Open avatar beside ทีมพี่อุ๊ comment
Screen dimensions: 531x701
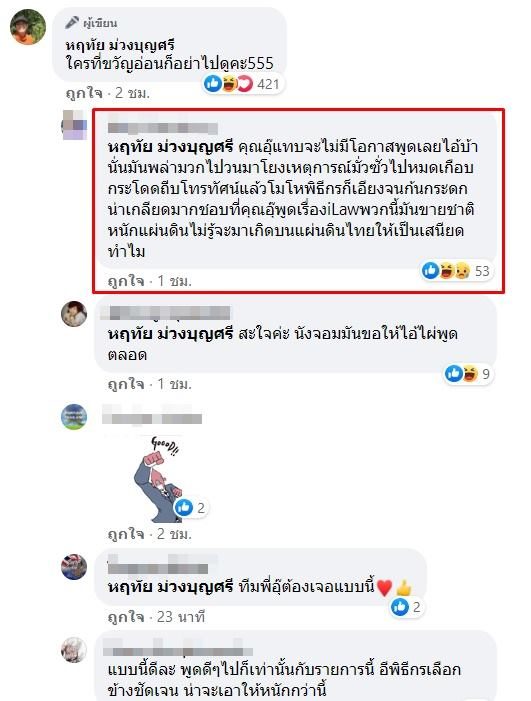[x=74, y=567]
